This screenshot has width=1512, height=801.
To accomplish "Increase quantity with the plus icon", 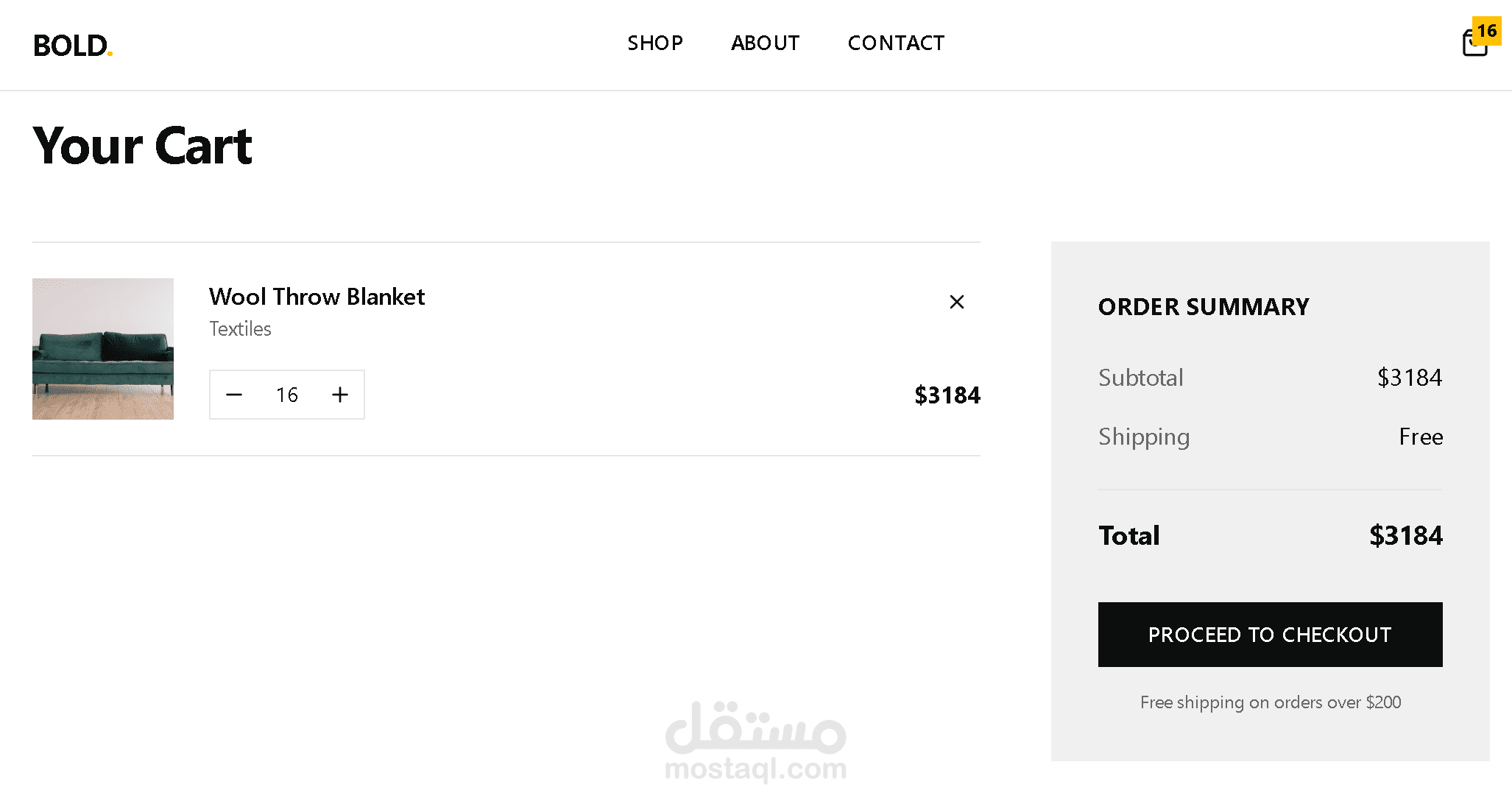I will (x=340, y=395).
